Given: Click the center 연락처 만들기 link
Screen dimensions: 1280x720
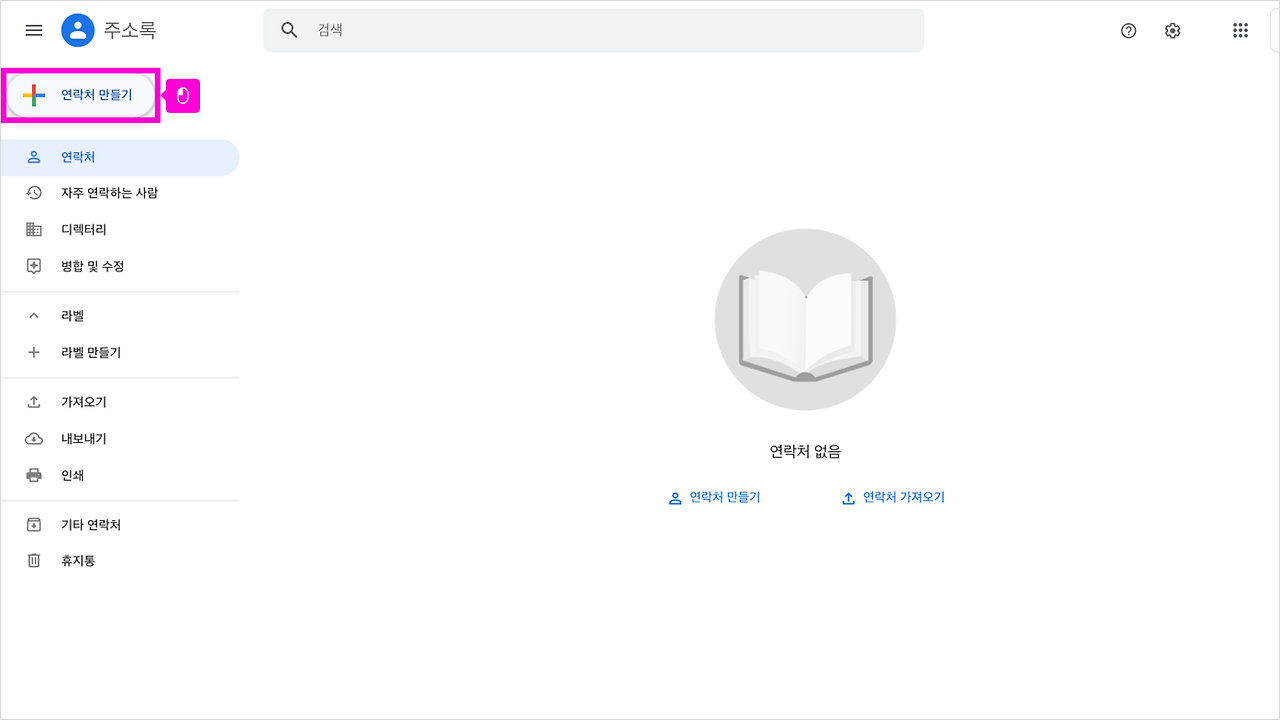Looking at the screenshot, I should click(x=715, y=497).
